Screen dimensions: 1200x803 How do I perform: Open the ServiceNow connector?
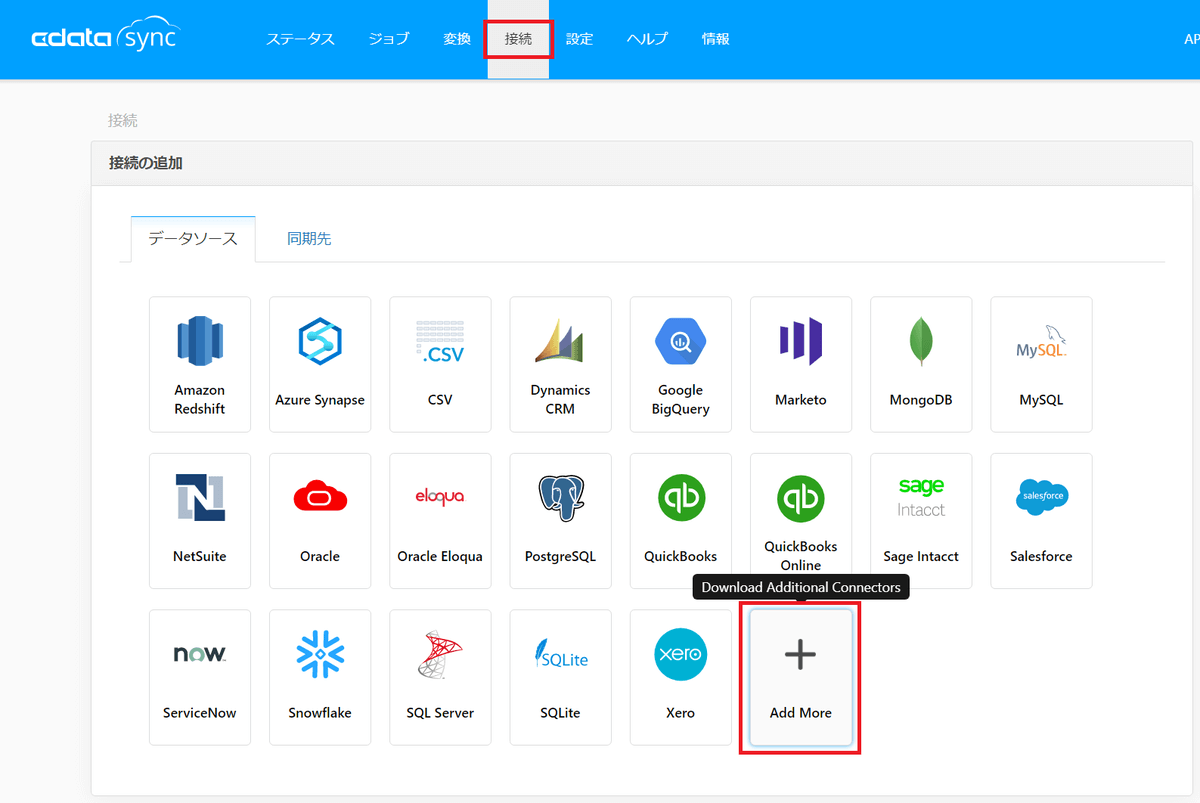coord(200,677)
